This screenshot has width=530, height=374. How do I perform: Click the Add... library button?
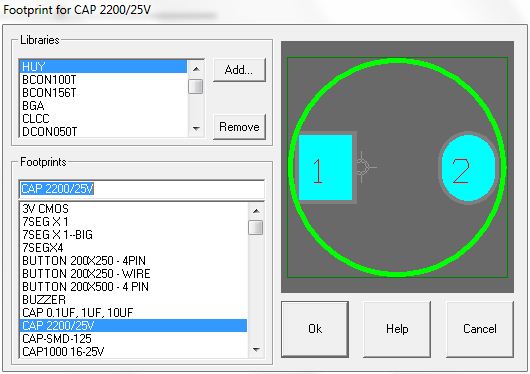click(239, 70)
